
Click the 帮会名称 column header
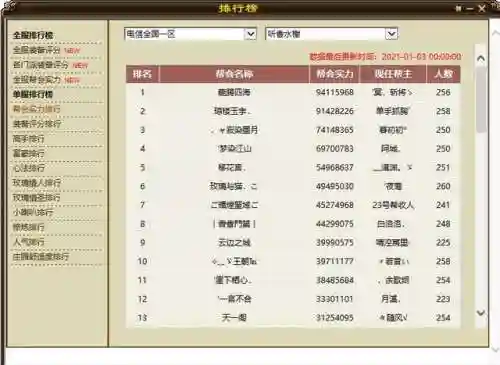pyautogui.click(x=234, y=74)
